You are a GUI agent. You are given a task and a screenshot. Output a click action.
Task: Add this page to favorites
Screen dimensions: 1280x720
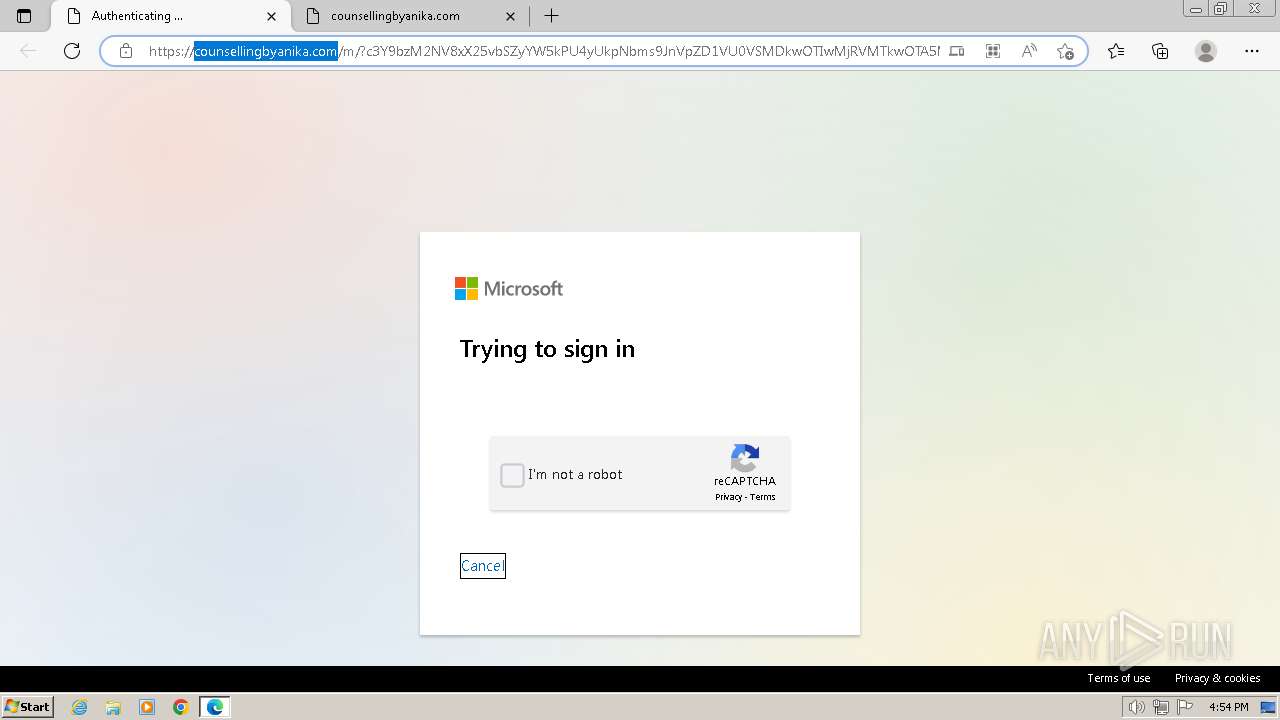coord(1065,51)
